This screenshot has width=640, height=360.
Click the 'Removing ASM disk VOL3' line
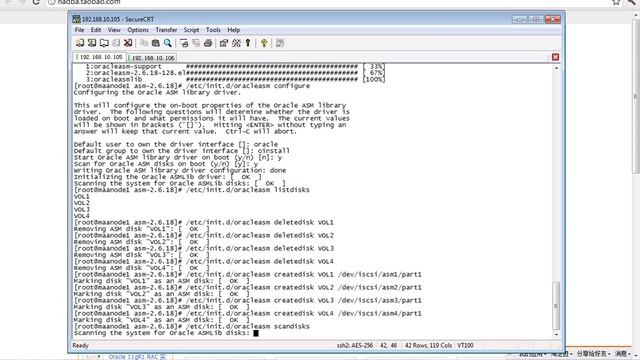(x=142, y=255)
